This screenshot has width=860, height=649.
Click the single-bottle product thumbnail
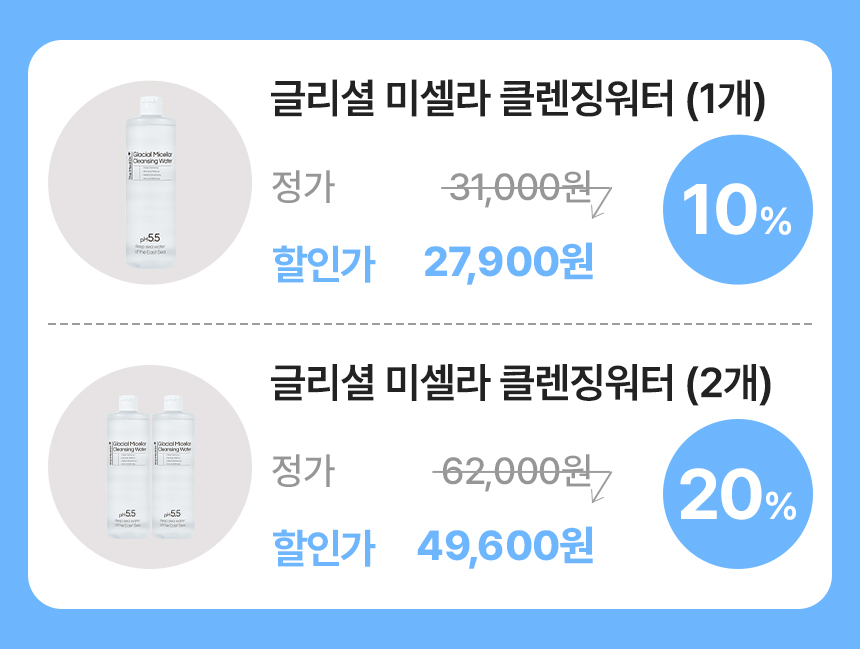click(150, 183)
